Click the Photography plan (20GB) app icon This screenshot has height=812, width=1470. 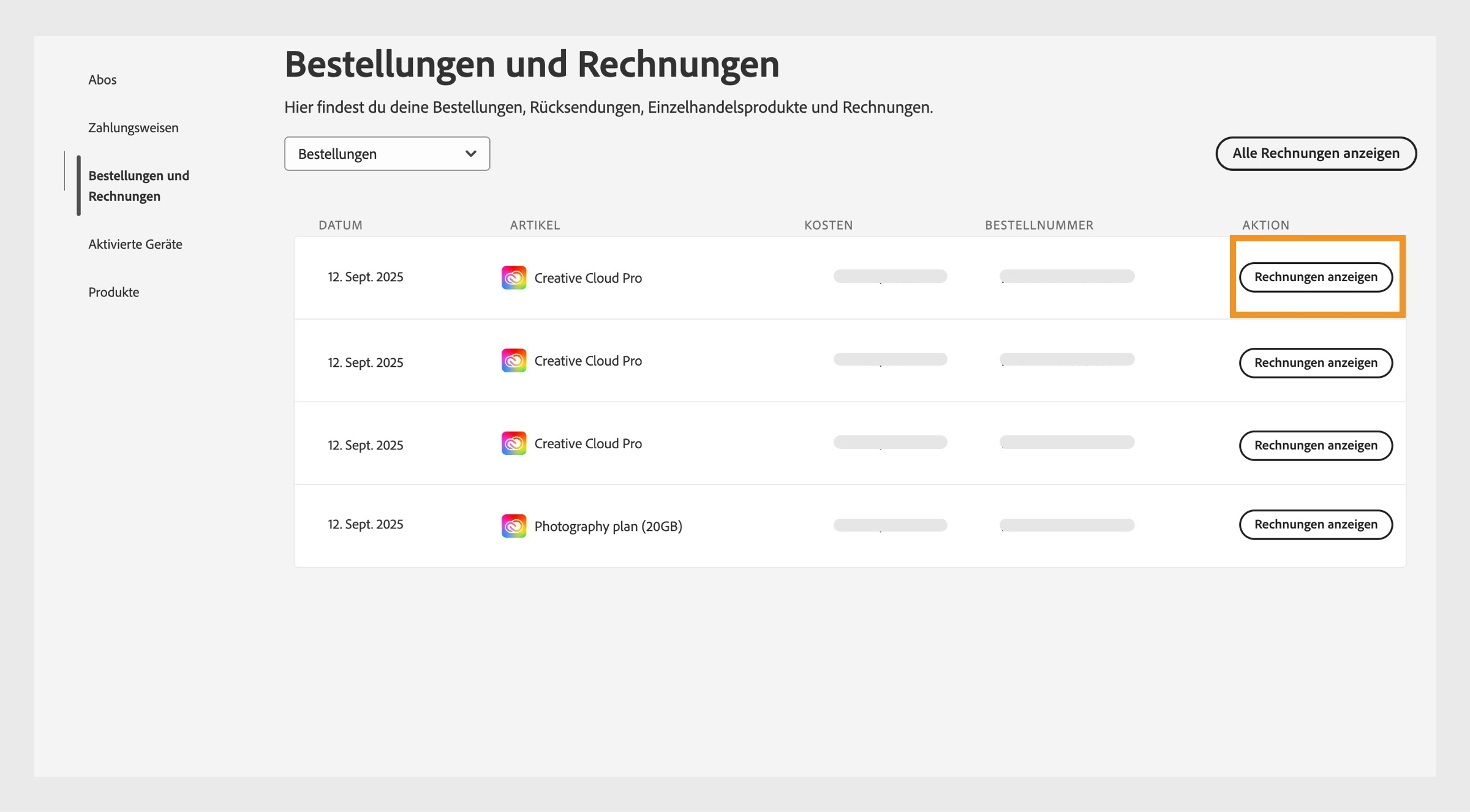tap(514, 525)
